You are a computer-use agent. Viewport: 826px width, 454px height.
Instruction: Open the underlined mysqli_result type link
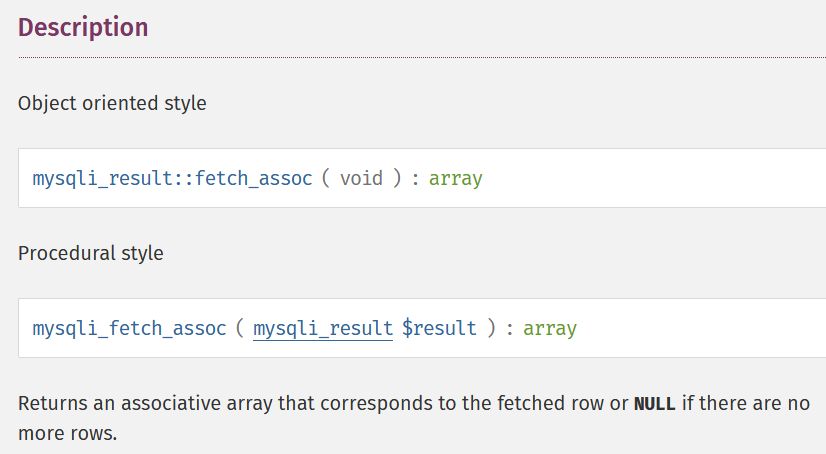(323, 328)
